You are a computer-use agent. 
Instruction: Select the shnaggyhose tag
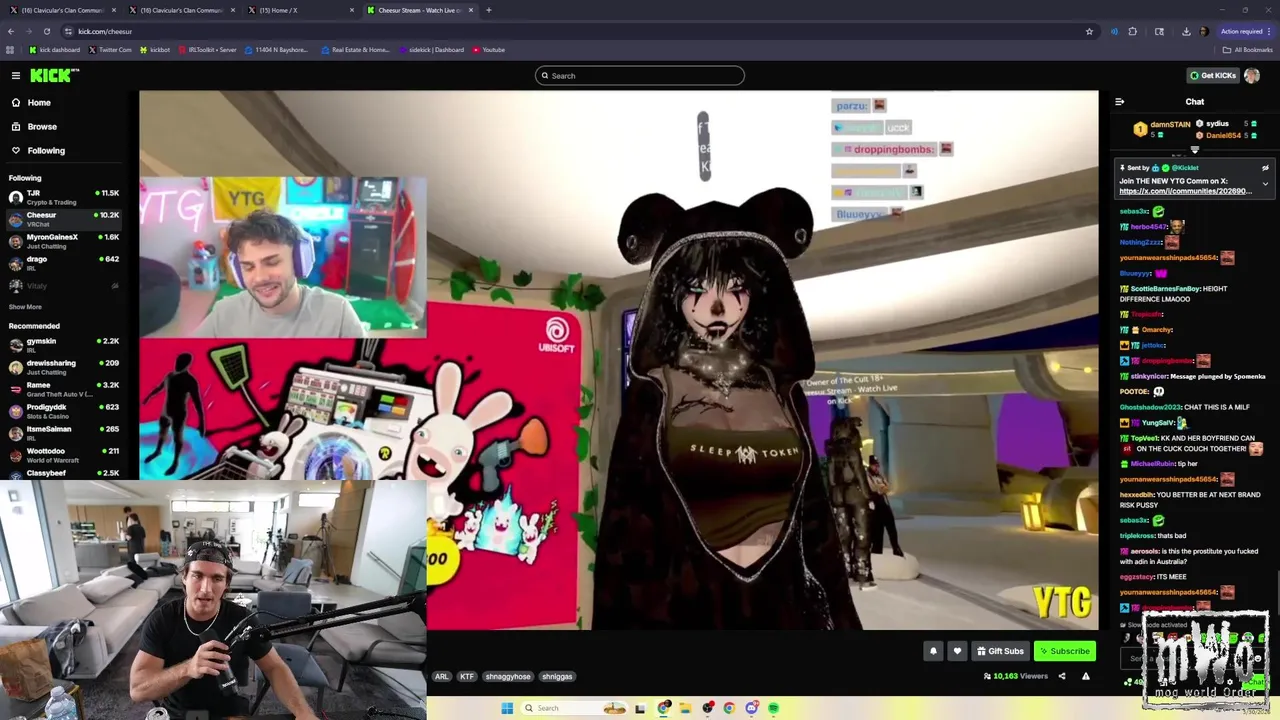508,676
